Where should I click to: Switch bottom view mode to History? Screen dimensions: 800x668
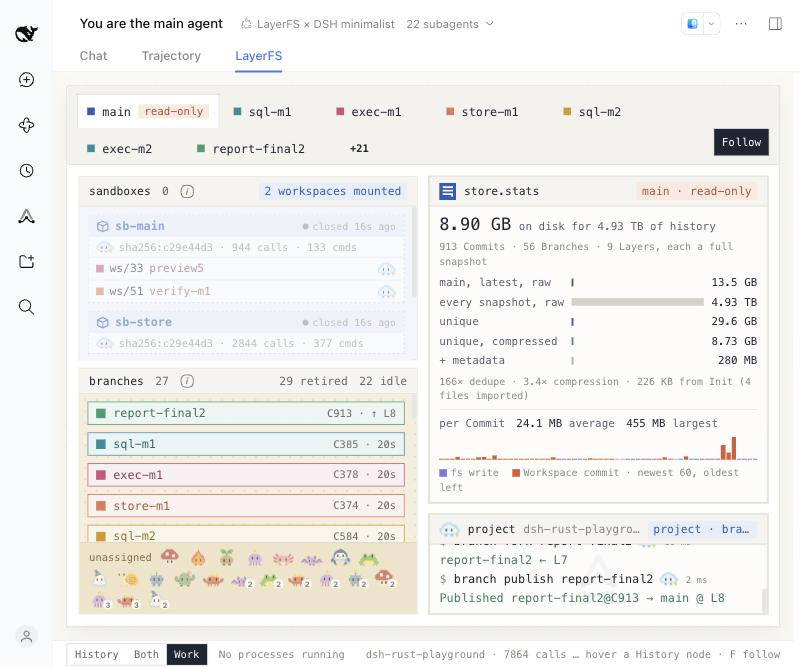[96, 654]
